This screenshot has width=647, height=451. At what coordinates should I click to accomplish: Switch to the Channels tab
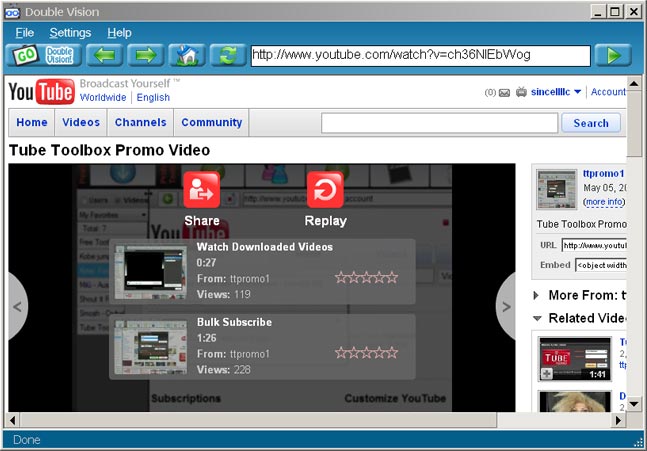[x=140, y=123]
